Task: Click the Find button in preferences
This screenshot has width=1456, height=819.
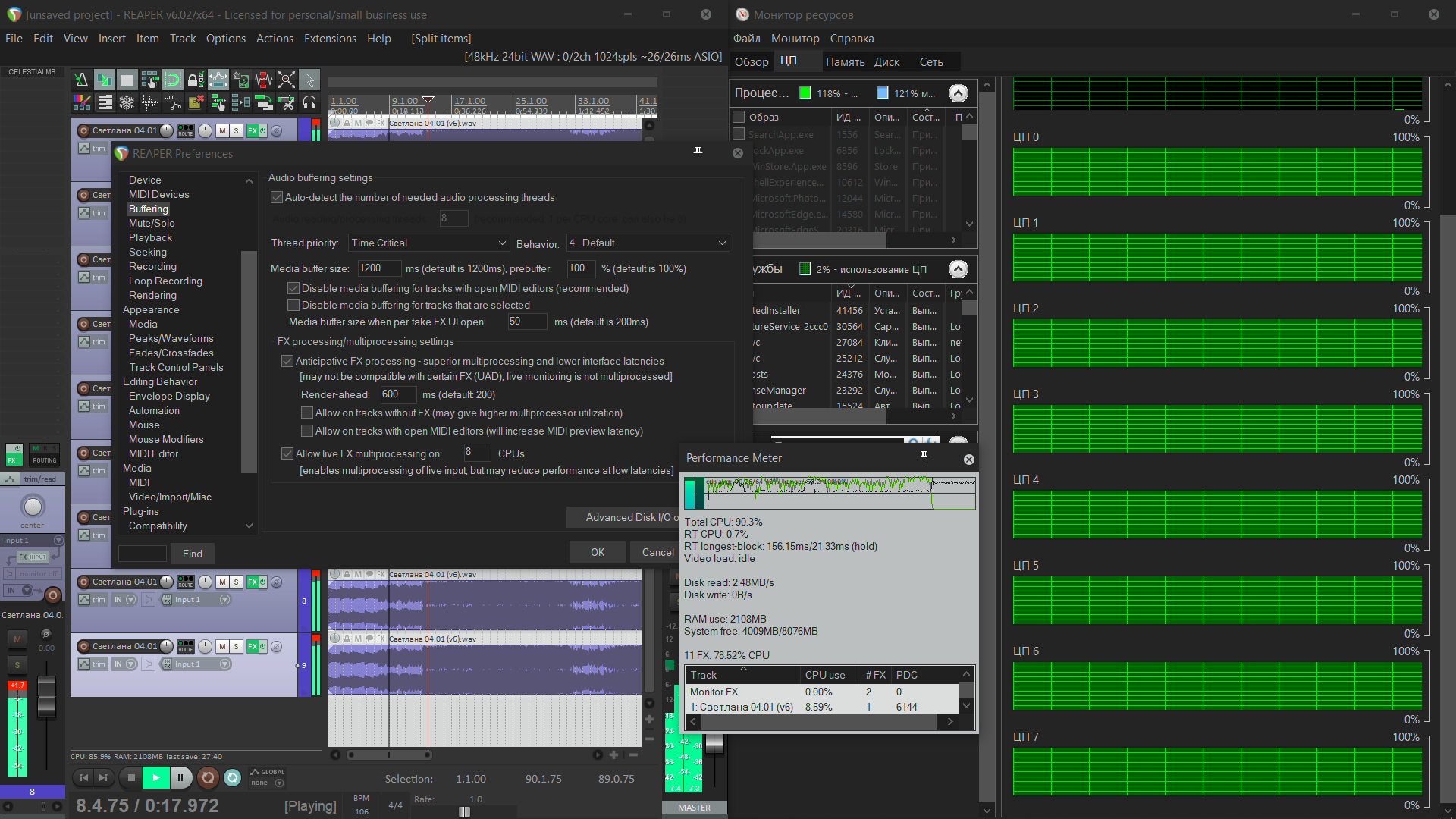Action: [x=192, y=554]
